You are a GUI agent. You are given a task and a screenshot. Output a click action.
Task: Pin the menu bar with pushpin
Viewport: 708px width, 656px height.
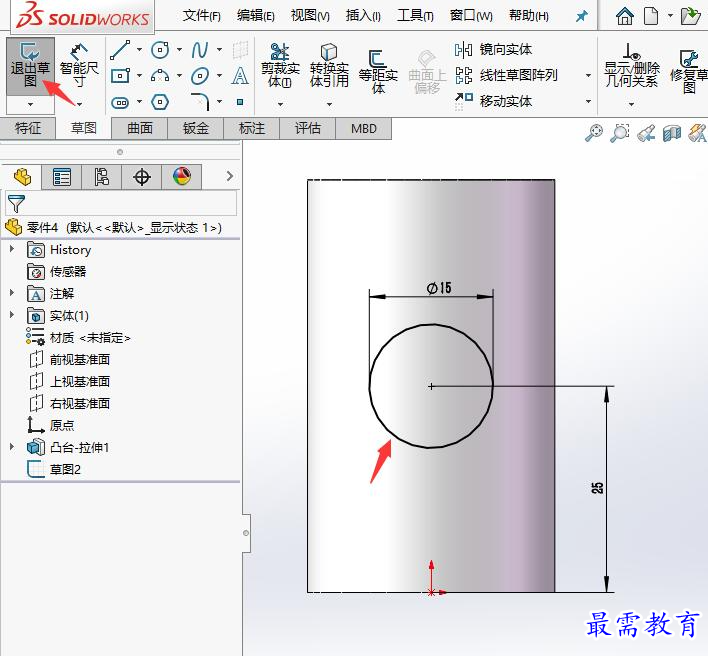[582, 17]
